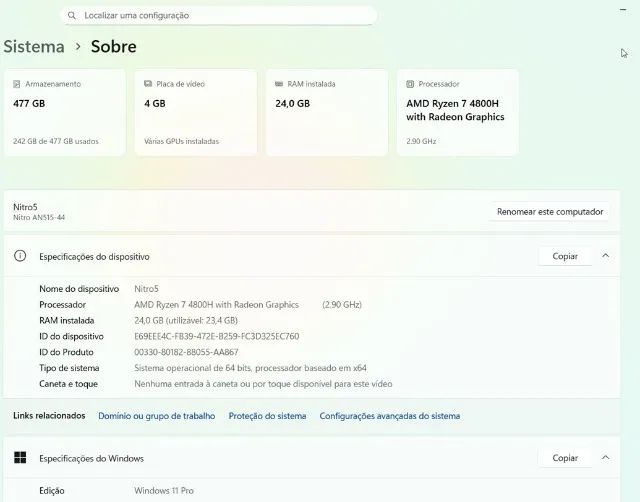The image size is (640, 502).
Task: Click the Edição value Windows 11 Pro
Action: (x=164, y=491)
